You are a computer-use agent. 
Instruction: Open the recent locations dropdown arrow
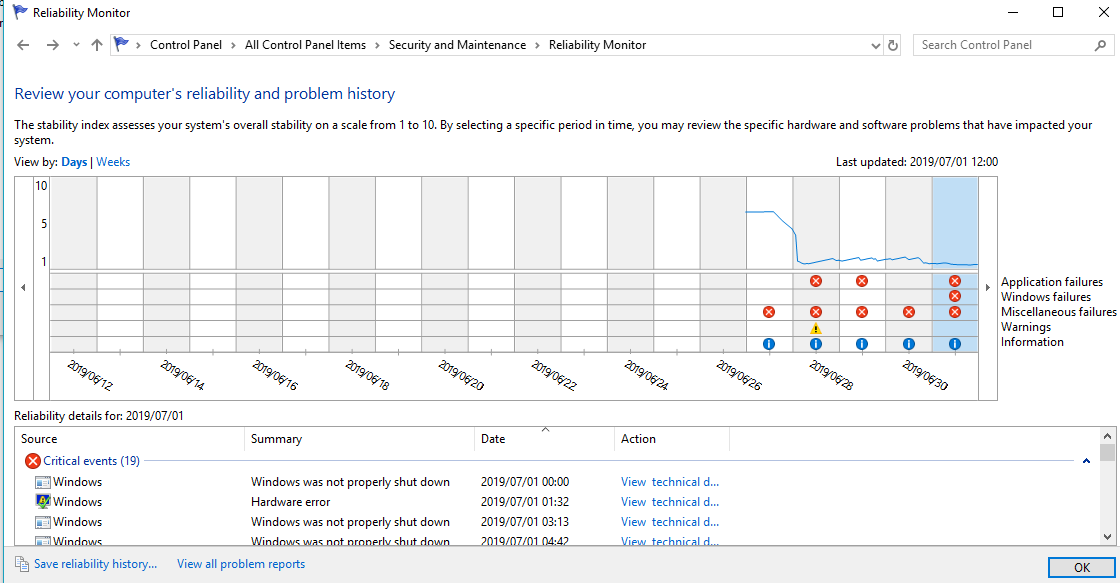(76, 45)
